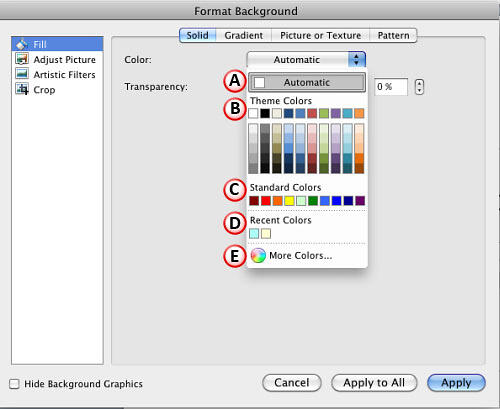Select the Artistic Filters label in sidebar
The height and width of the screenshot is (409, 500).
point(64,75)
